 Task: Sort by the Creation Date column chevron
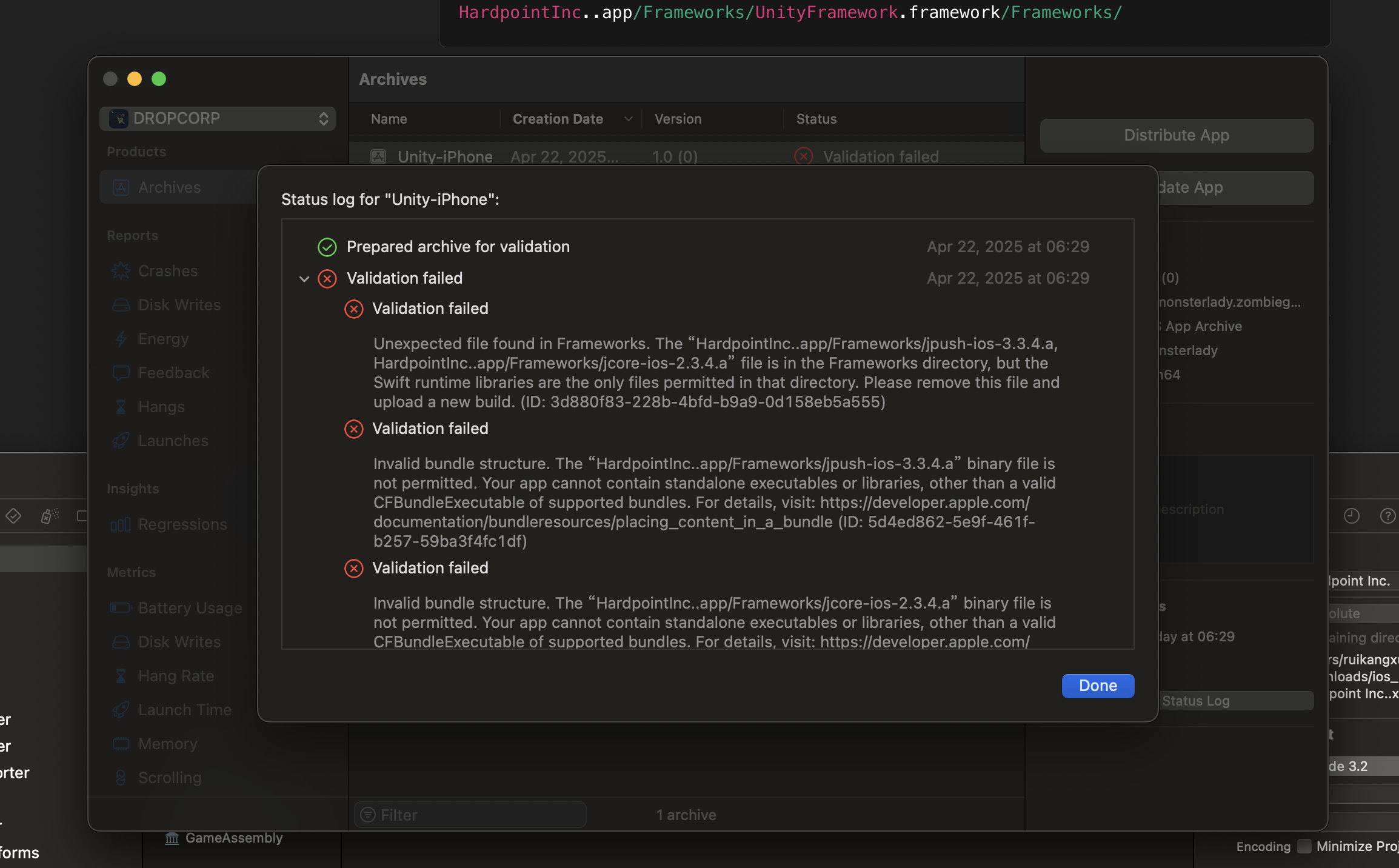(629, 119)
